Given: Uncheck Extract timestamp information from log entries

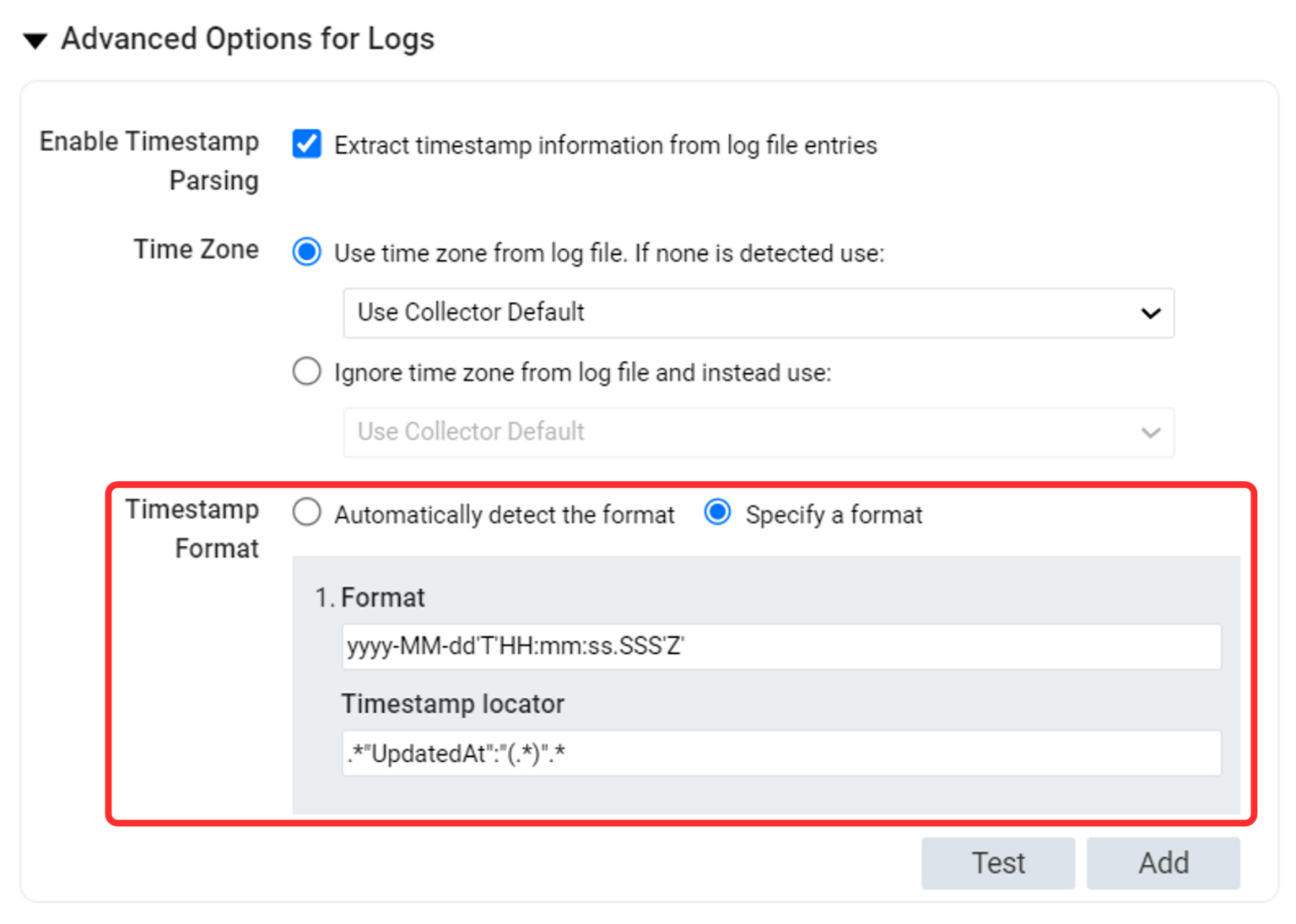Looking at the screenshot, I should [x=306, y=144].
